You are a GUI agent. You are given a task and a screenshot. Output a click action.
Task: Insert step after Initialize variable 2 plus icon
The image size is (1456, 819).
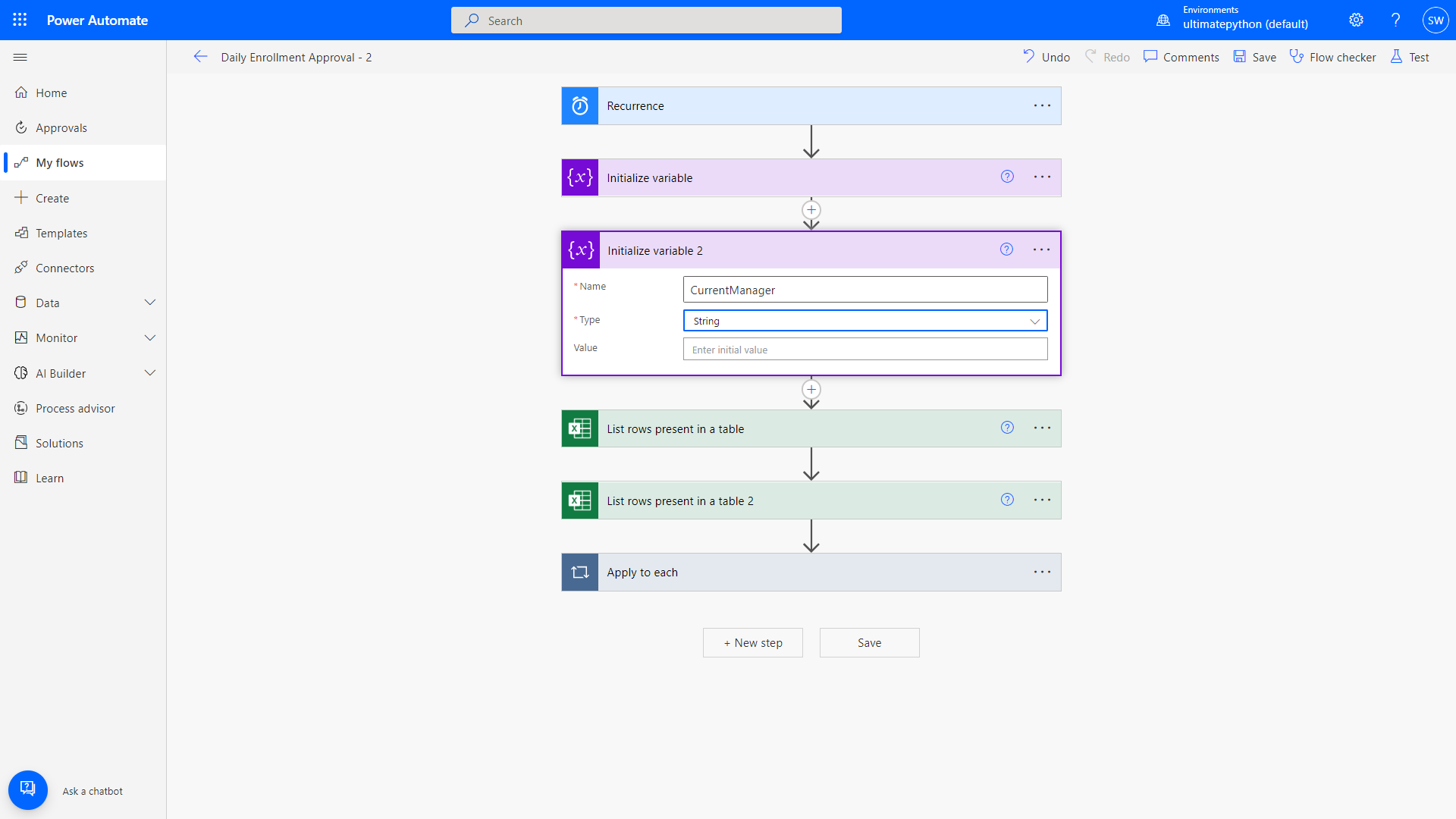(811, 390)
